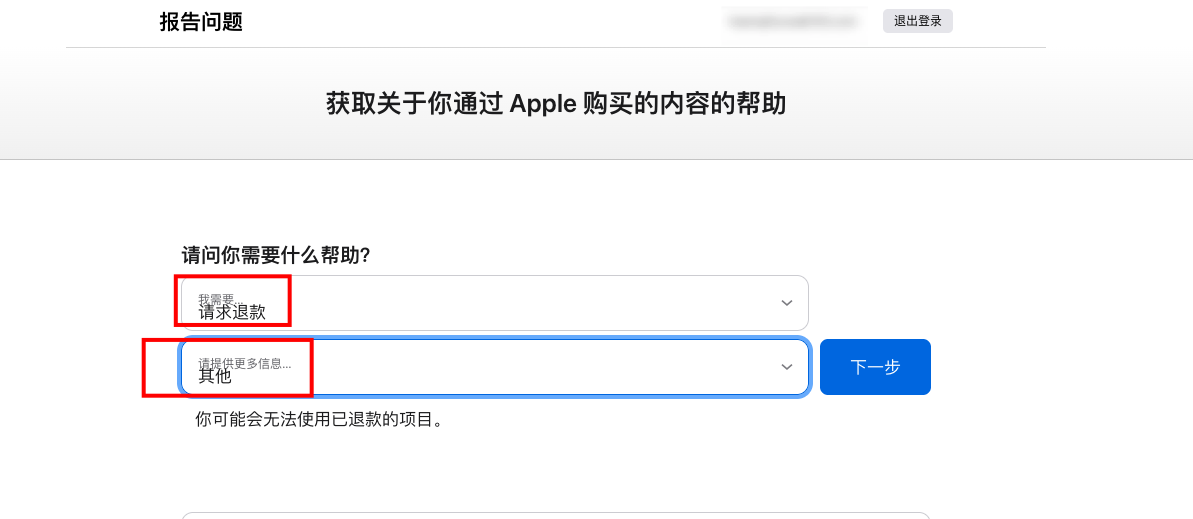
Task: Click the 报告问题 page title
Action: [201, 22]
